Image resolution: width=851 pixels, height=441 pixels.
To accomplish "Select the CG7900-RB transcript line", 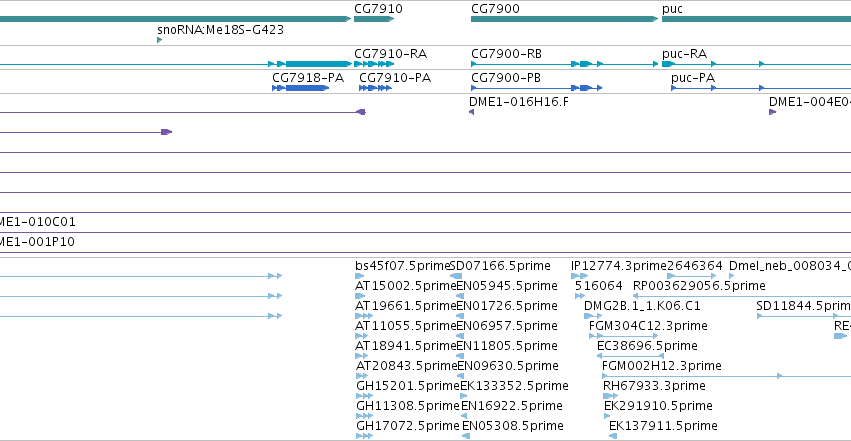I will point(564,64).
